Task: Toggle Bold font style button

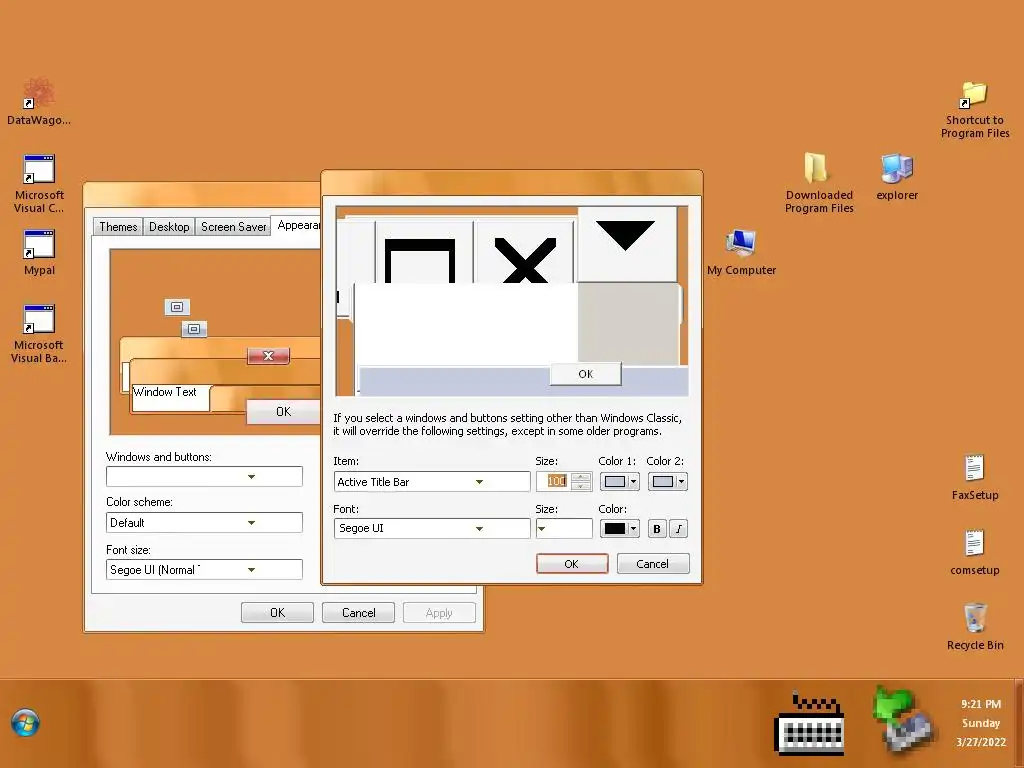Action: (x=657, y=528)
